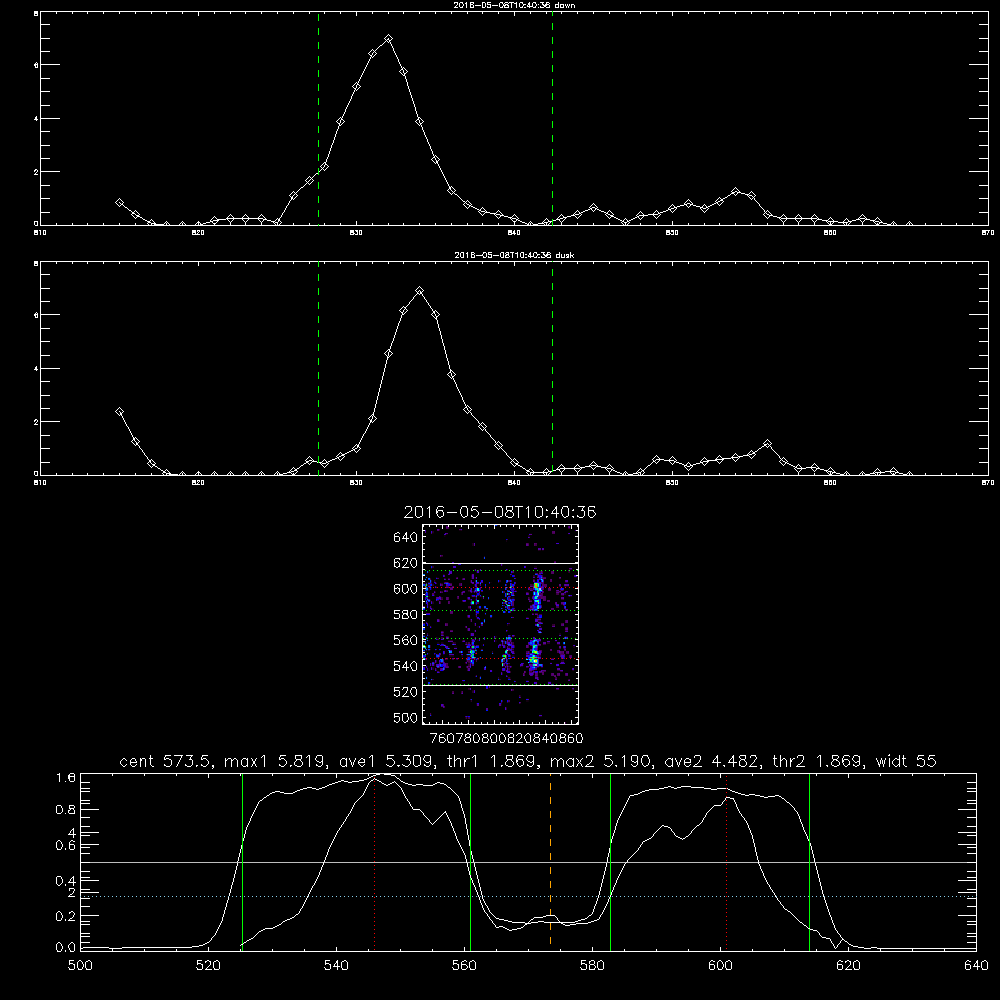
Task: Click right green dashed line in dusk plot
Action: point(552,368)
